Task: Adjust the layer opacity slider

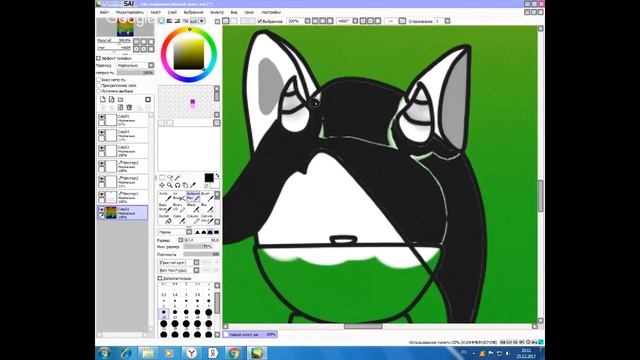Action: (135, 73)
